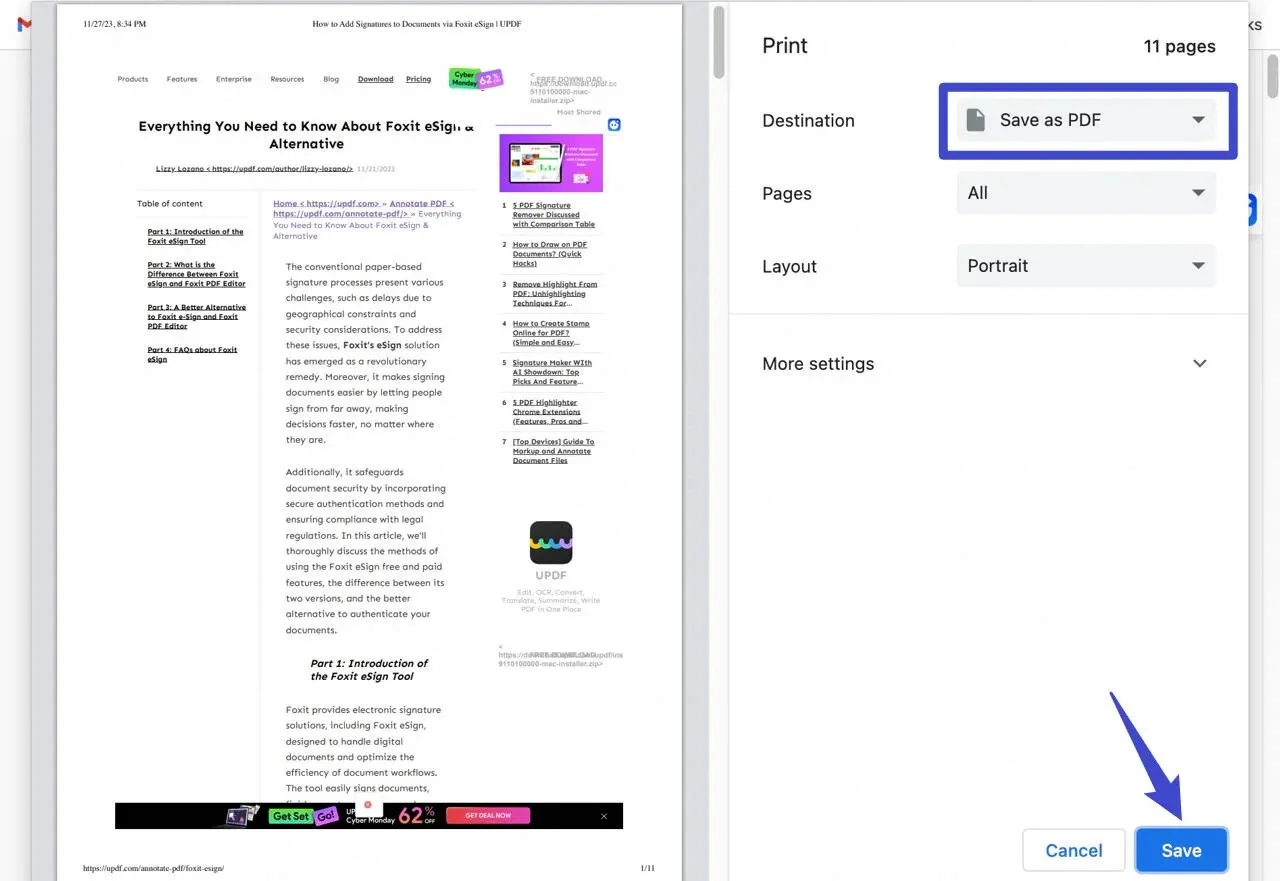Viewport: 1280px width, 881px height.
Task: Click Blog in the page navigation
Action: (331, 79)
